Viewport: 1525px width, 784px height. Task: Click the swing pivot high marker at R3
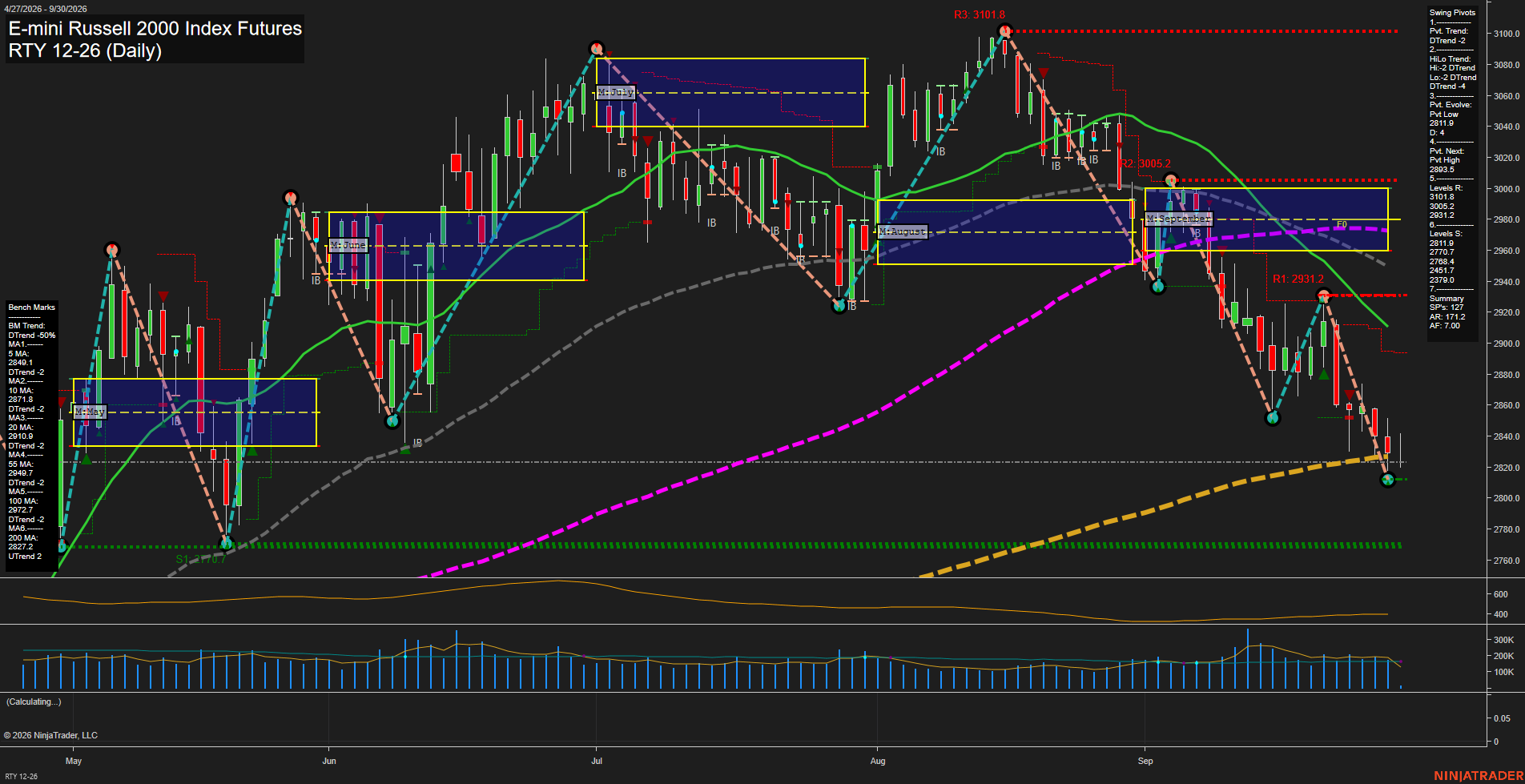point(1004,32)
